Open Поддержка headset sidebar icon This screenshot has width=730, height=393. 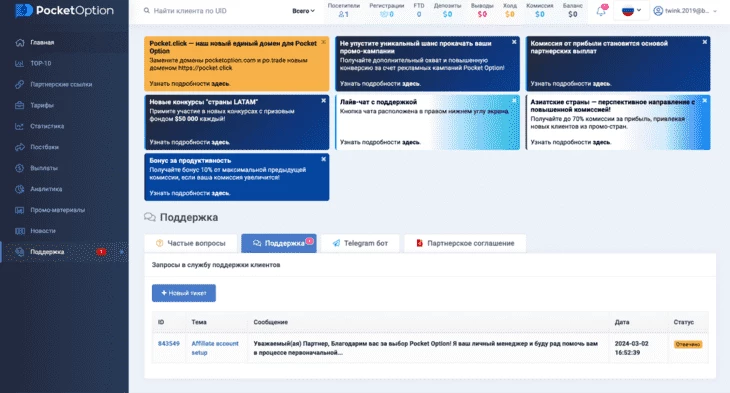(x=20, y=252)
